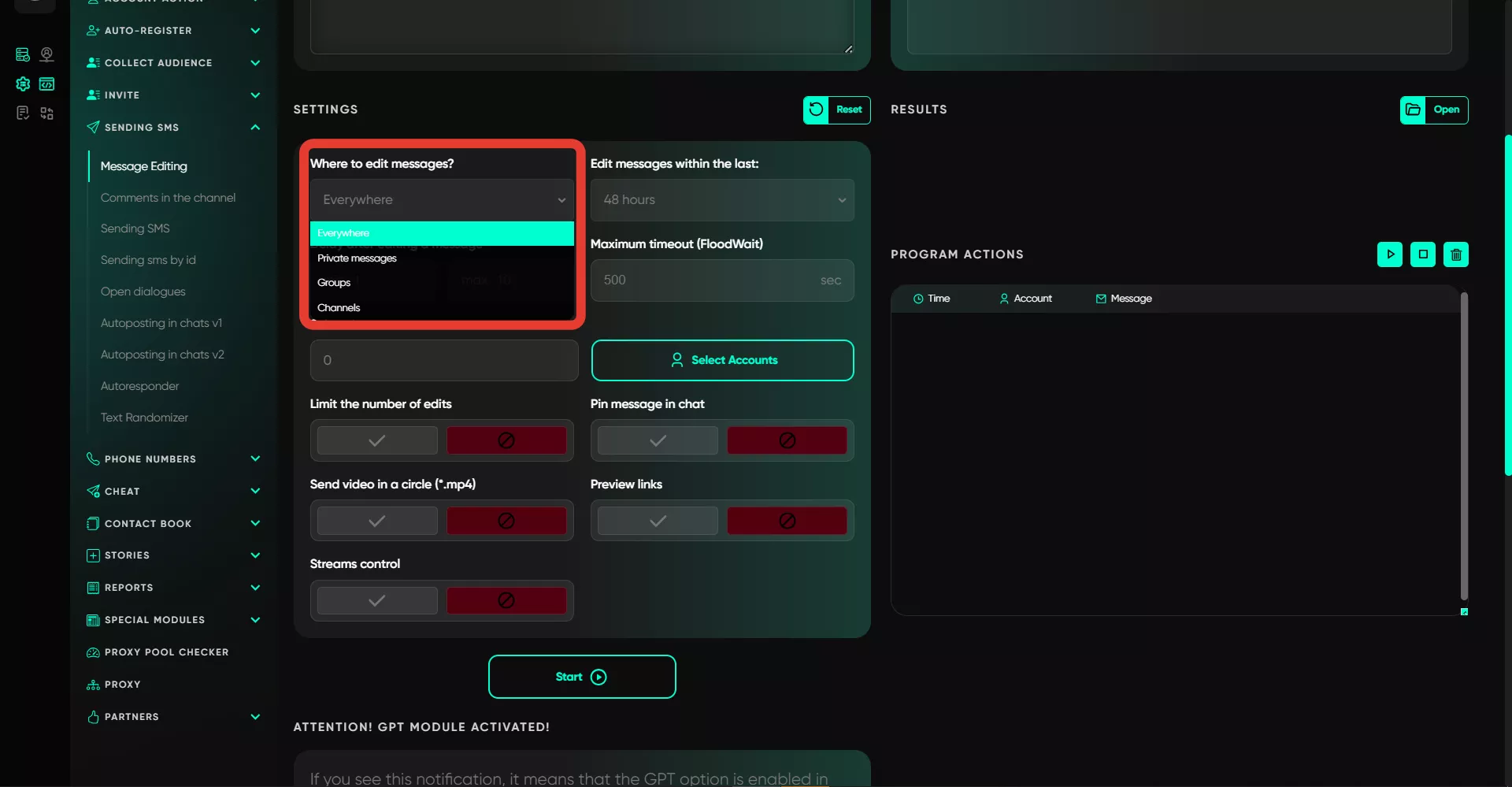Expand the Collect Audience section chevron

[x=255, y=63]
